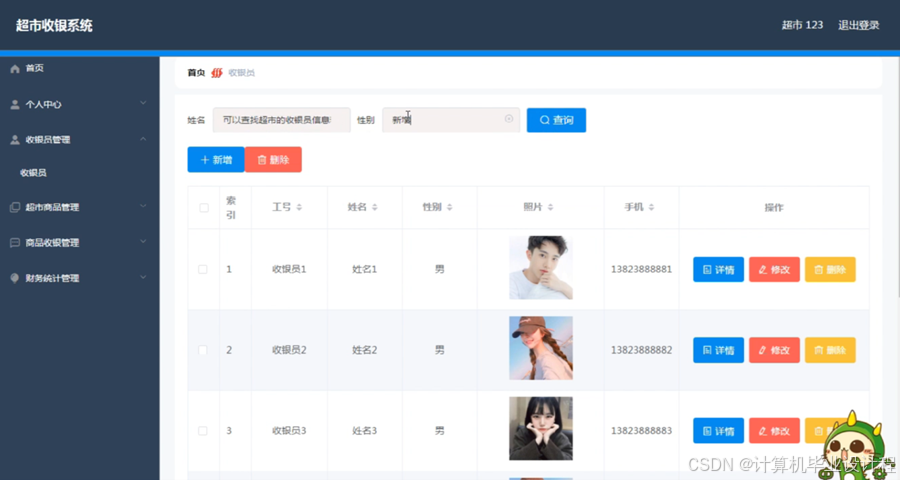900x480 pixels.
Task: Sort by 性别 column arrows
Action: click(x=449, y=207)
